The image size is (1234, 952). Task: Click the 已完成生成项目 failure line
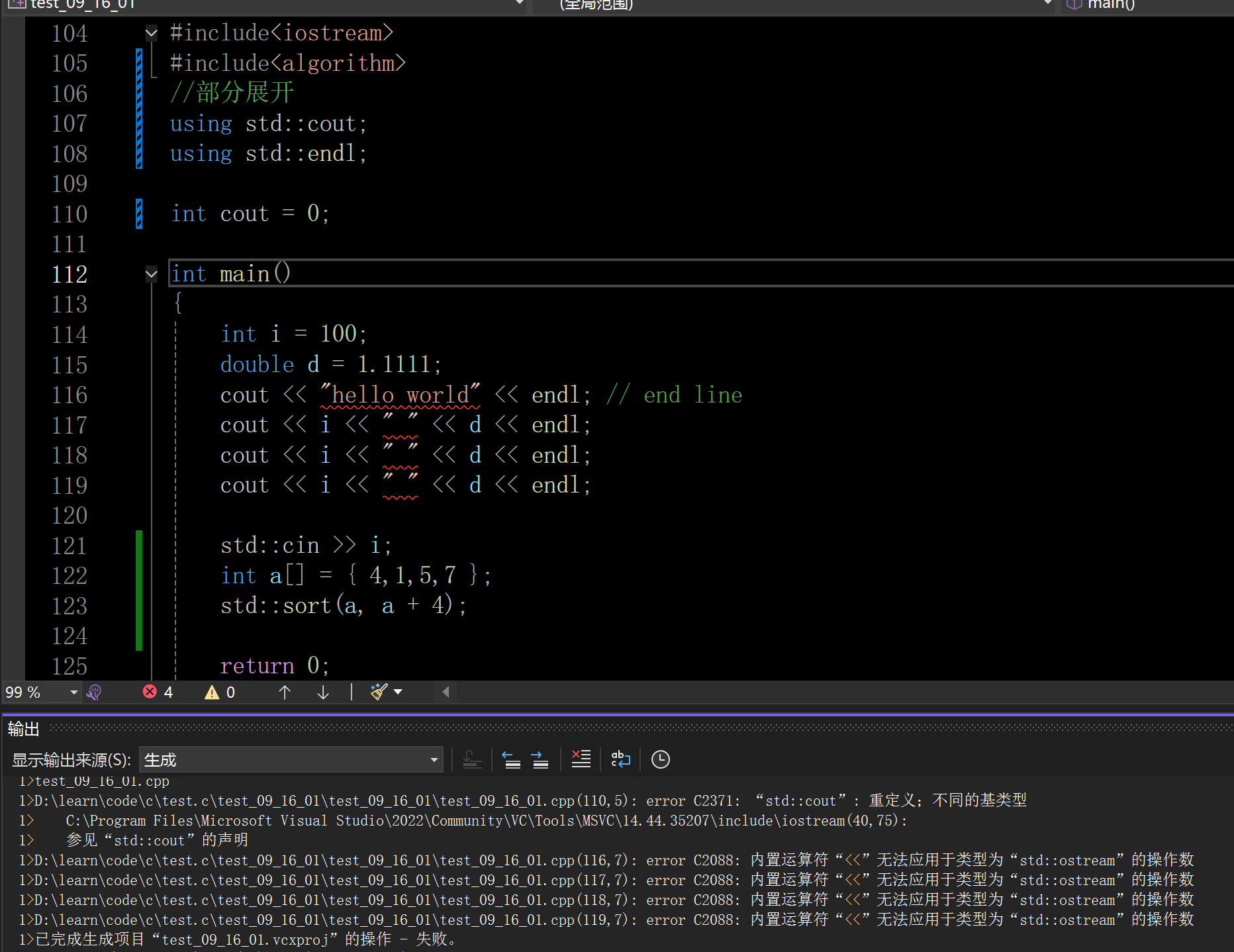pos(237,939)
